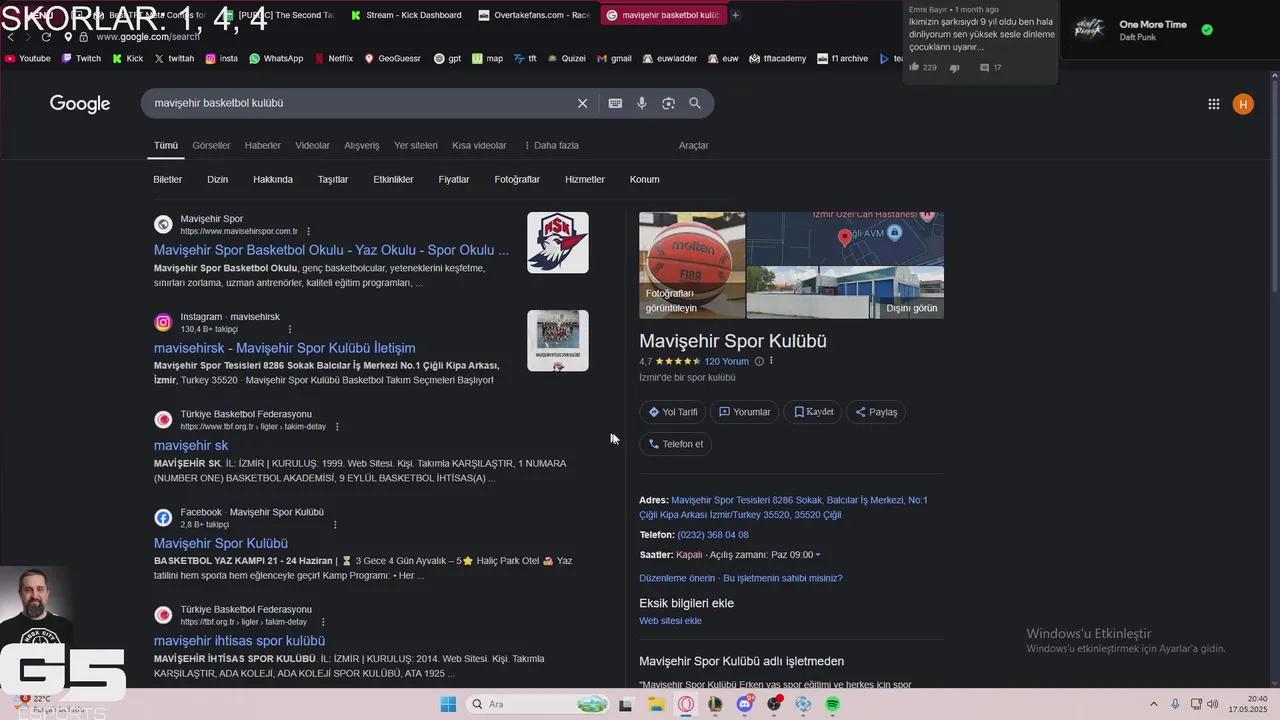Screen dimensions: 1280x720
Task: Open more options in the knowledge panel rating row
Action: click(x=771, y=361)
